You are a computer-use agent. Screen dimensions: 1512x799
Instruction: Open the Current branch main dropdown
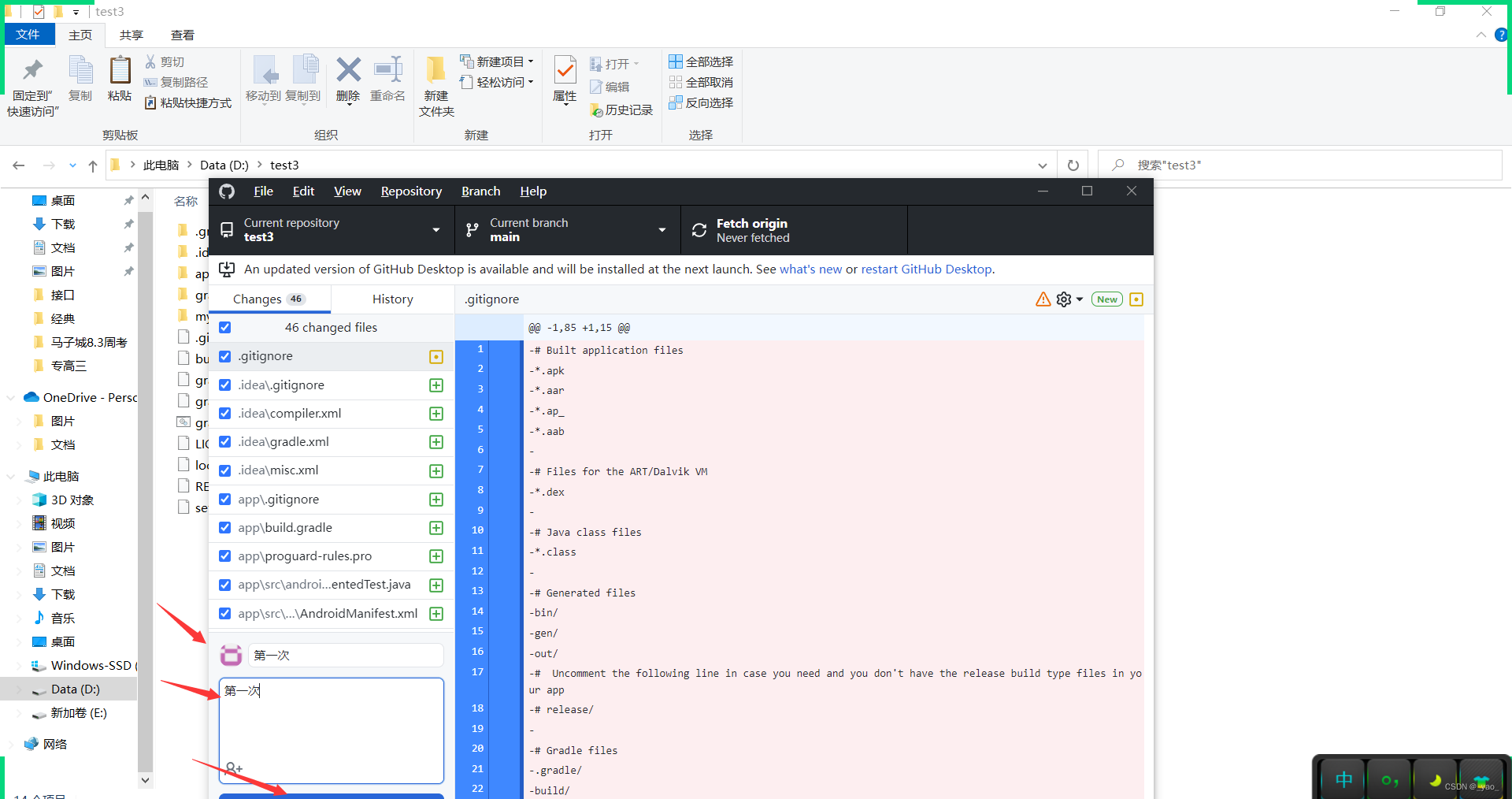568,230
